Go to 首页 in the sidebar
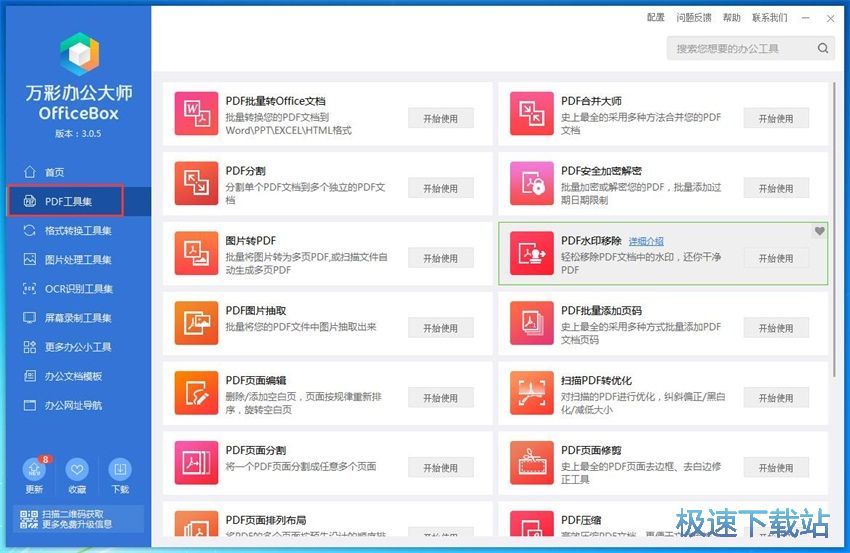Viewport: 850px width, 553px height. pos(79,172)
